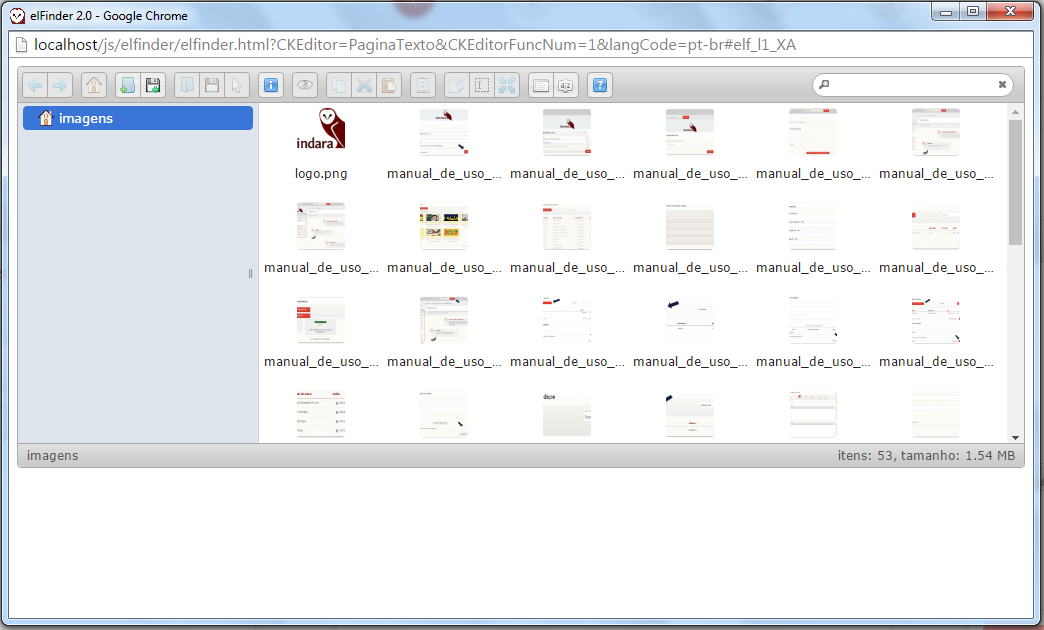Paste files with the clipboard icon

[x=389, y=85]
